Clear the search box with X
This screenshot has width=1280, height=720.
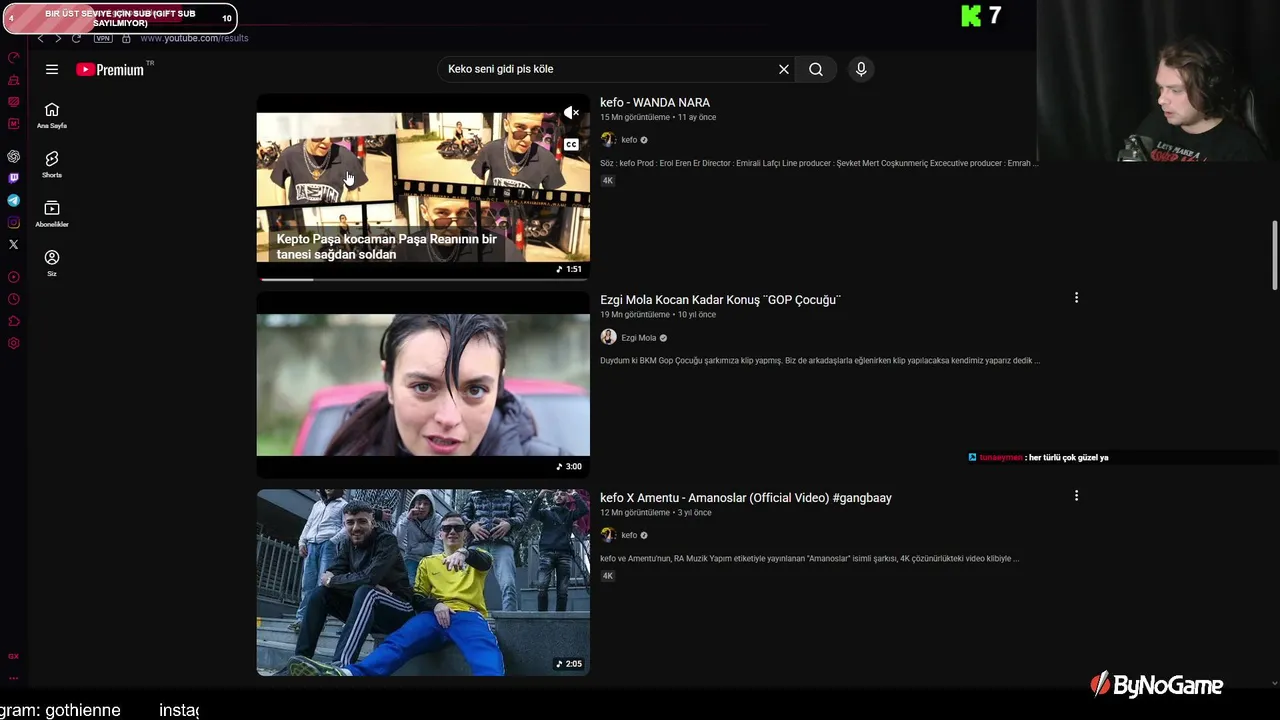point(784,69)
